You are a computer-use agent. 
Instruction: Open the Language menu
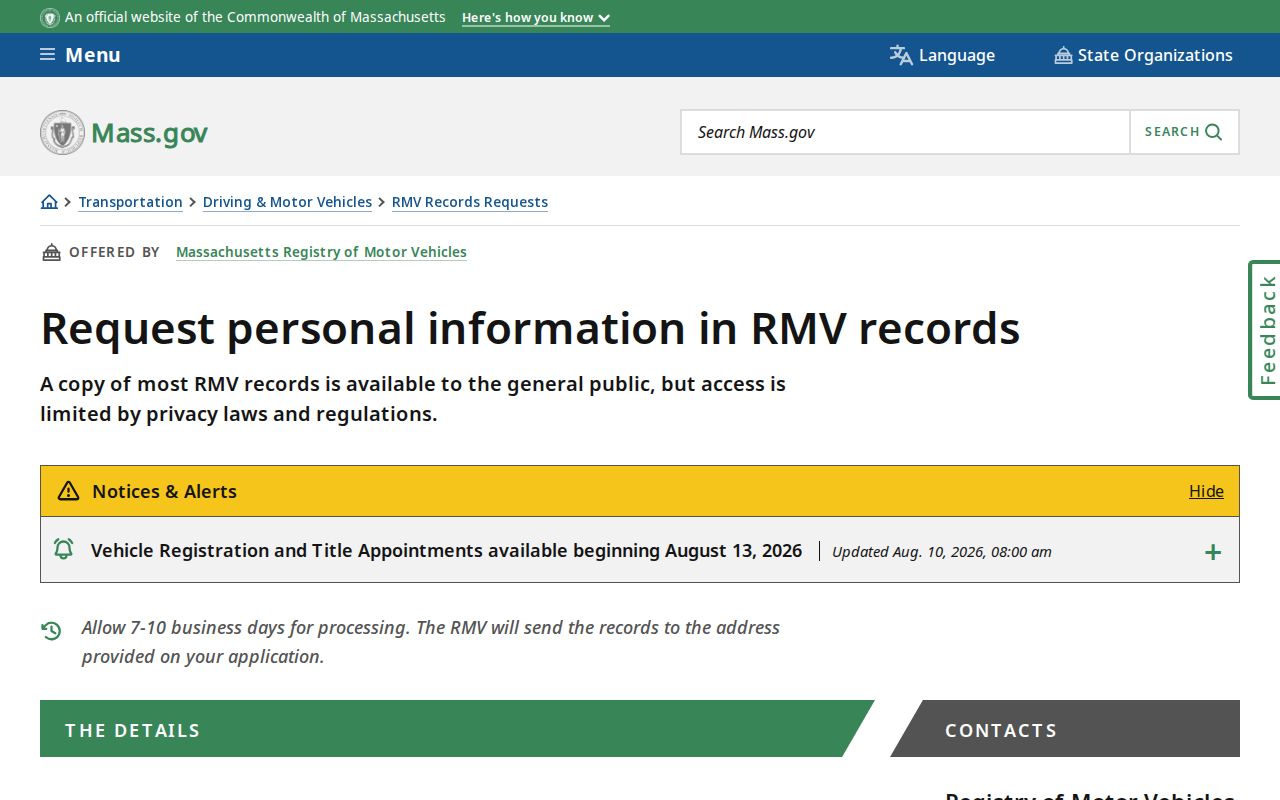[x=942, y=55]
